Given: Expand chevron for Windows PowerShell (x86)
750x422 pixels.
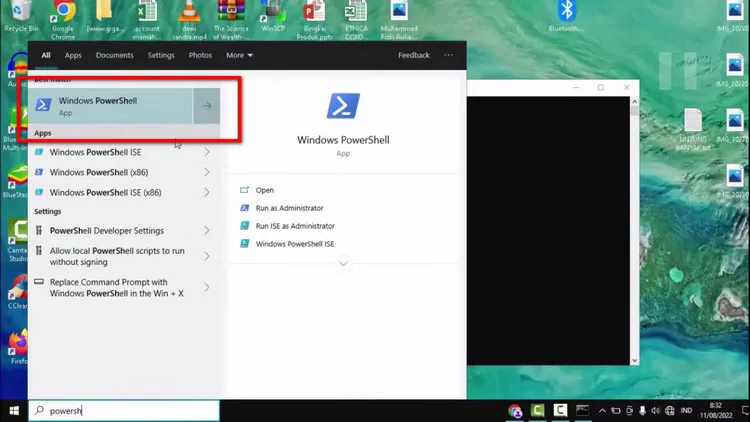Looking at the screenshot, I should (207, 172).
